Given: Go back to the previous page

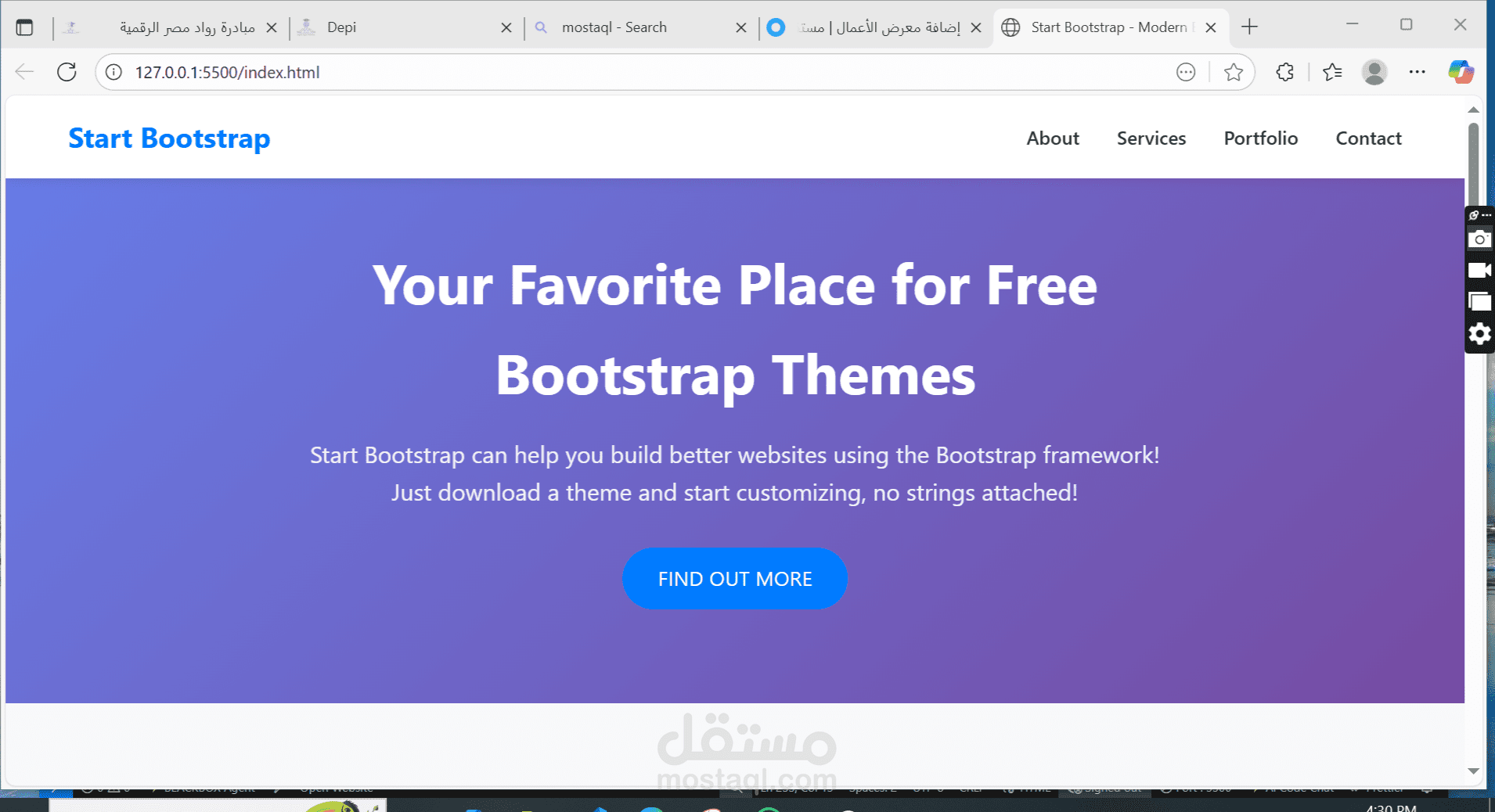Looking at the screenshot, I should pyautogui.click(x=24, y=72).
